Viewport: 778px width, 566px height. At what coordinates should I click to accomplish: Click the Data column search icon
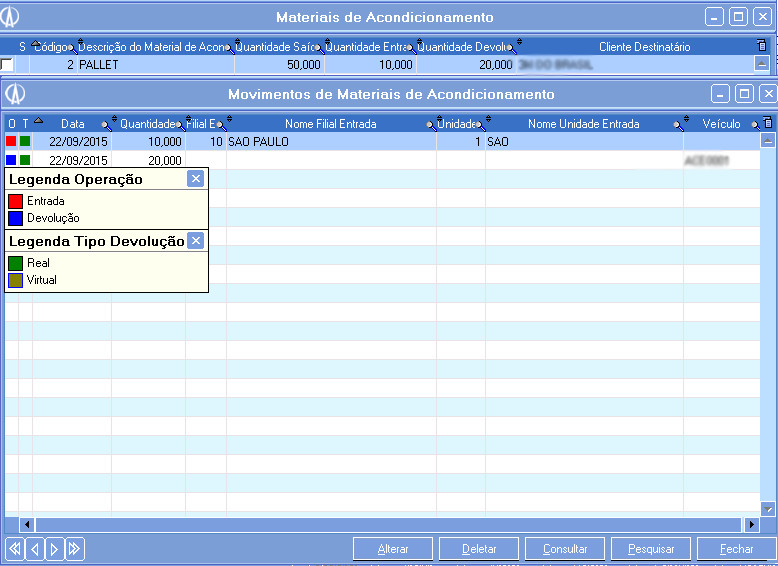pos(108,125)
